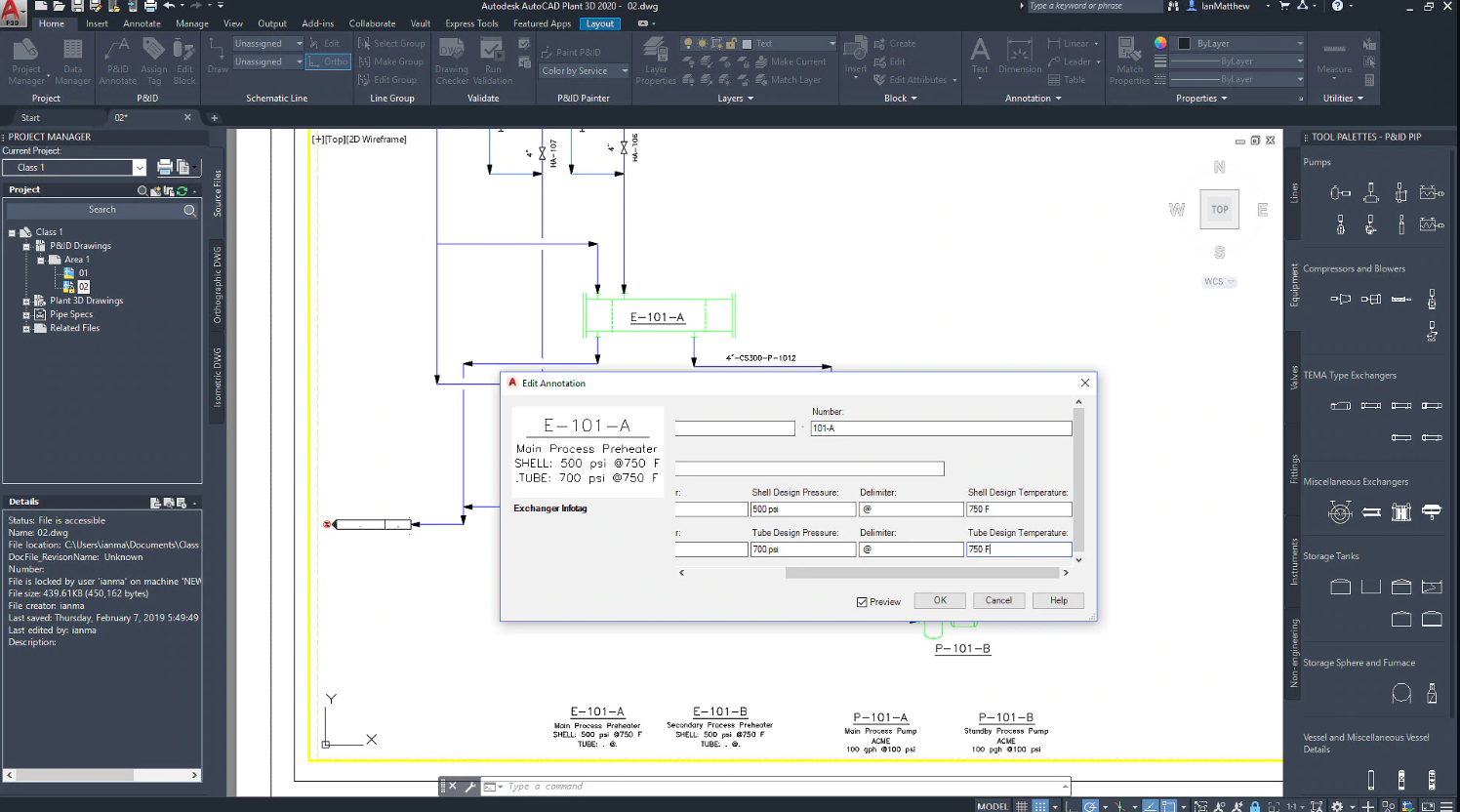Switch to the Insert ribbon tab

(97, 23)
